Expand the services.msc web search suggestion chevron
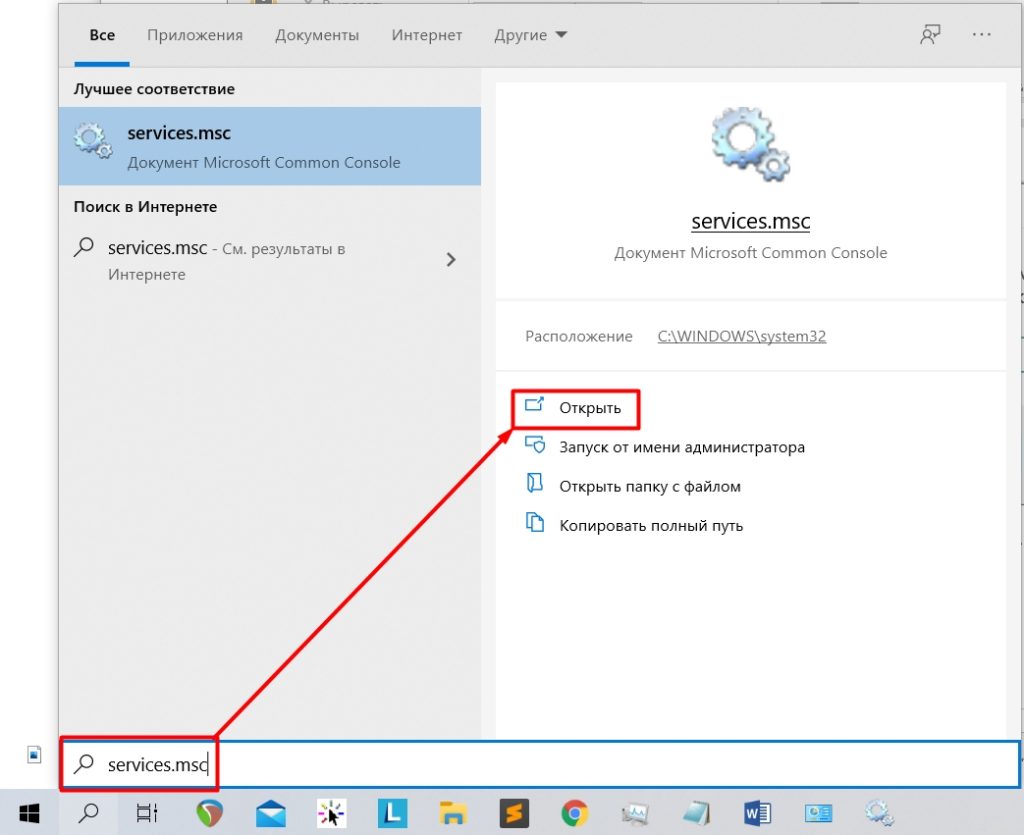 tap(451, 258)
